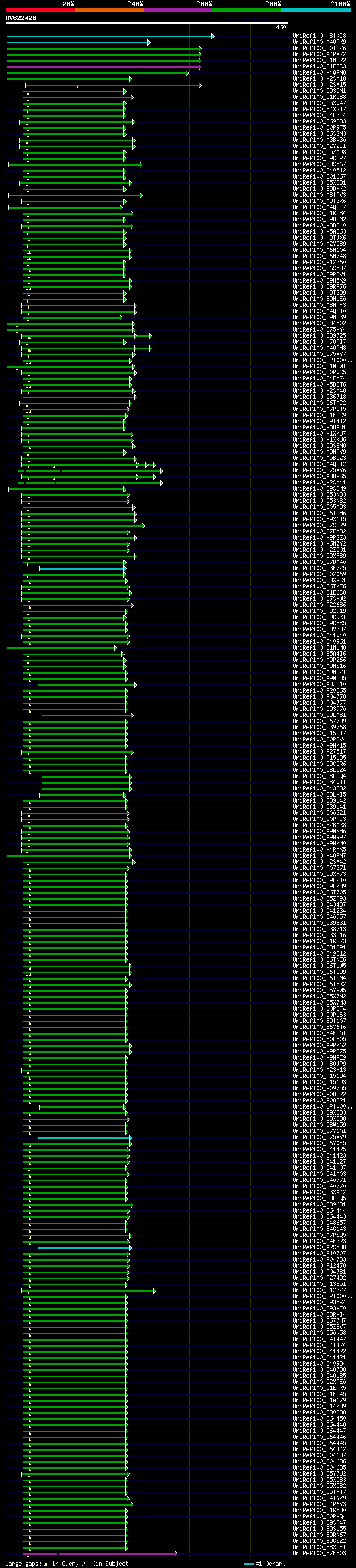The width and height of the screenshot is (356, 1568).
Task: Select hit label UniRef100_B7FH03
Action: pos(319,1554)
